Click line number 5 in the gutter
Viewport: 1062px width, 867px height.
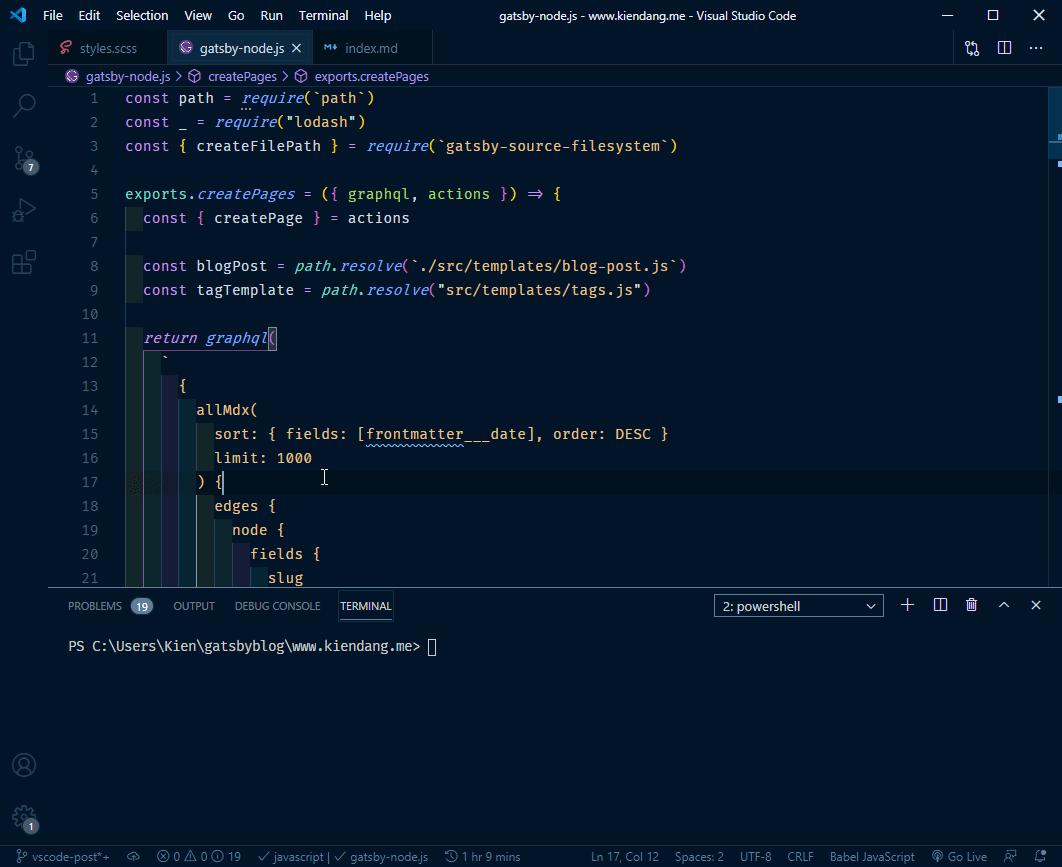point(94,194)
